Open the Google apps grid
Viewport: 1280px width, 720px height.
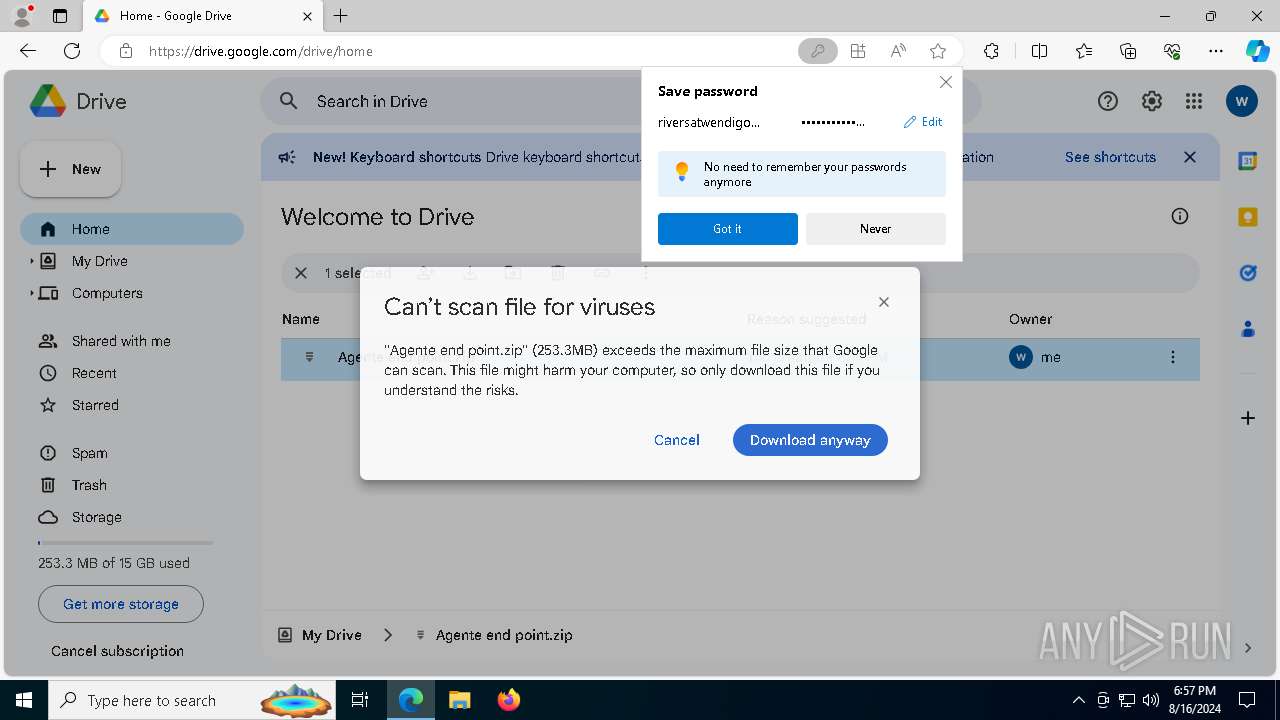[x=1194, y=101]
